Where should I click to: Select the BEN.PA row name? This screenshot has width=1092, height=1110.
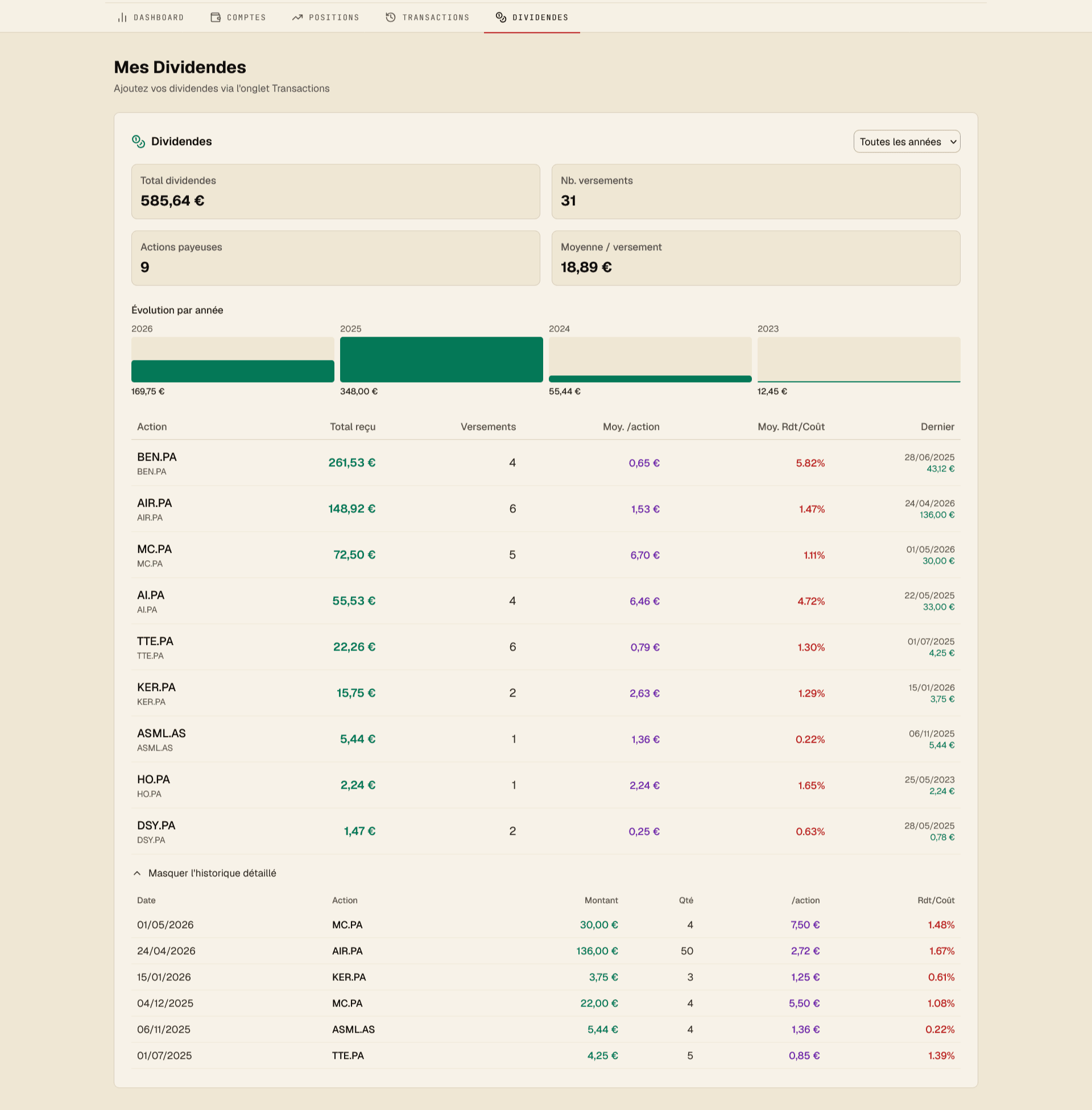156,457
